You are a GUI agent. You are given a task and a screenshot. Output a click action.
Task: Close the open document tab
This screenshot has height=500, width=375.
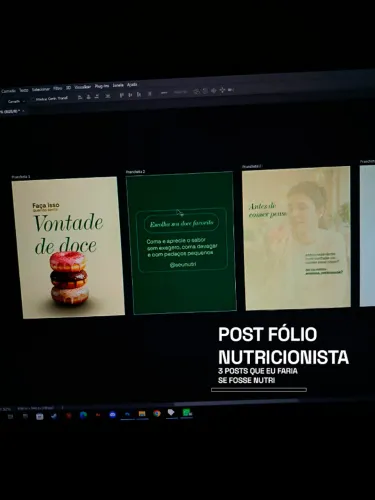point(23,111)
